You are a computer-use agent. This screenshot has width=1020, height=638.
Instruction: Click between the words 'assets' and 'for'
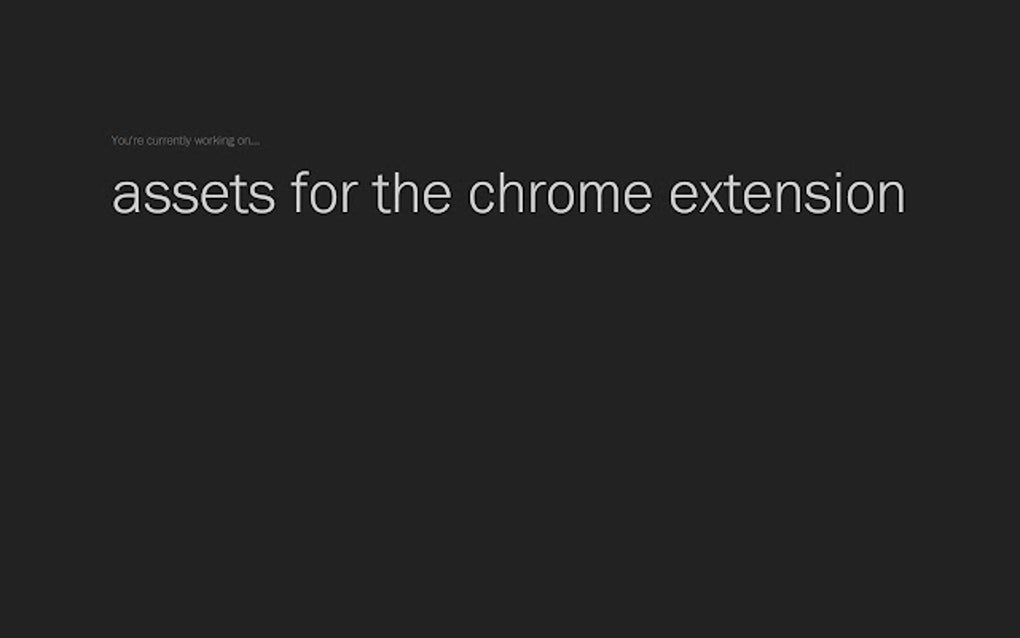click(x=284, y=194)
